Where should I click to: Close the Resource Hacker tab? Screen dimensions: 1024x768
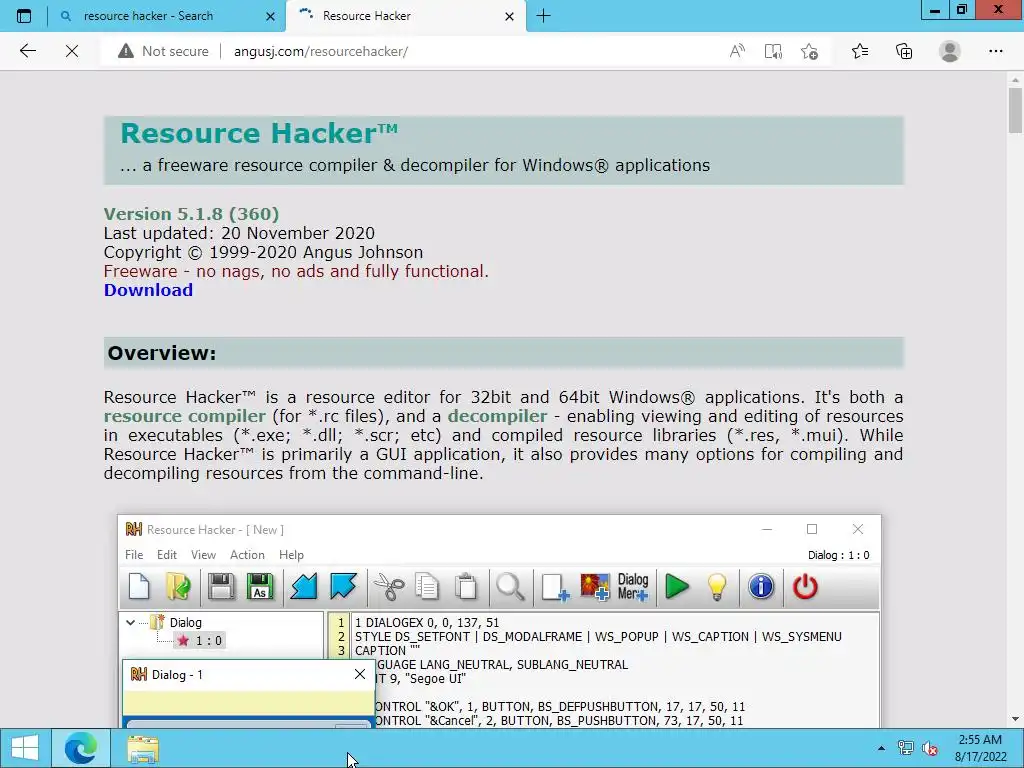[509, 16]
